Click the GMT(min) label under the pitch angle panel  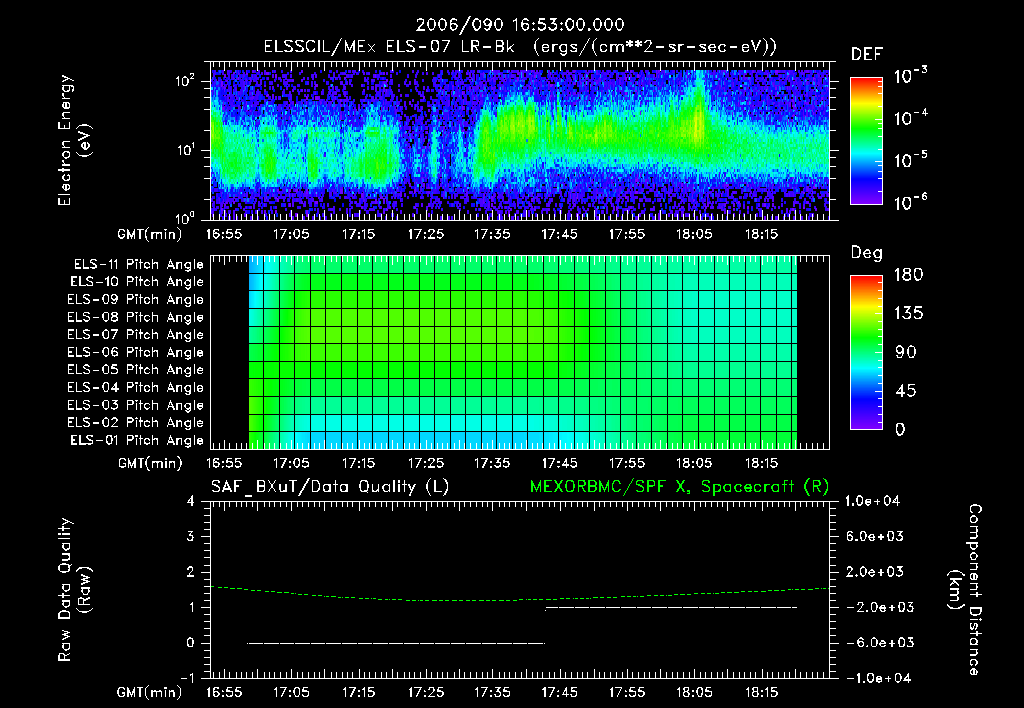[150, 464]
